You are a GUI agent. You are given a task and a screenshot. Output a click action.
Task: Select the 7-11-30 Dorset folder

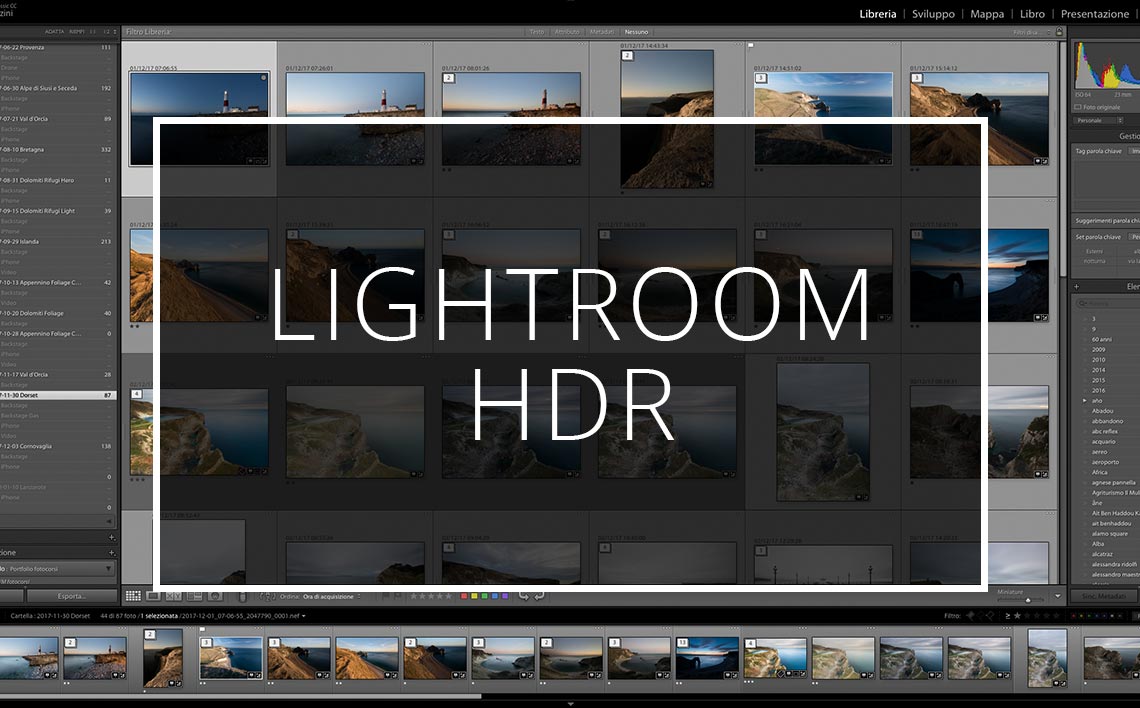point(58,395)
